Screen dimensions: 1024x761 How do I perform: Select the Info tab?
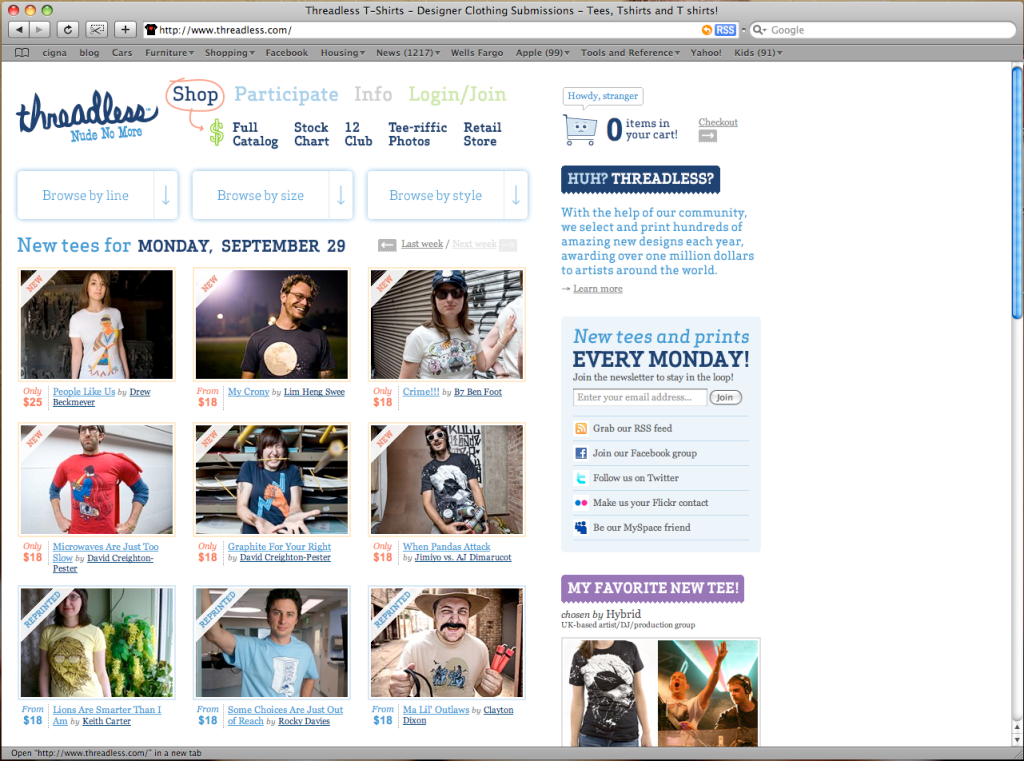(373, 95)
